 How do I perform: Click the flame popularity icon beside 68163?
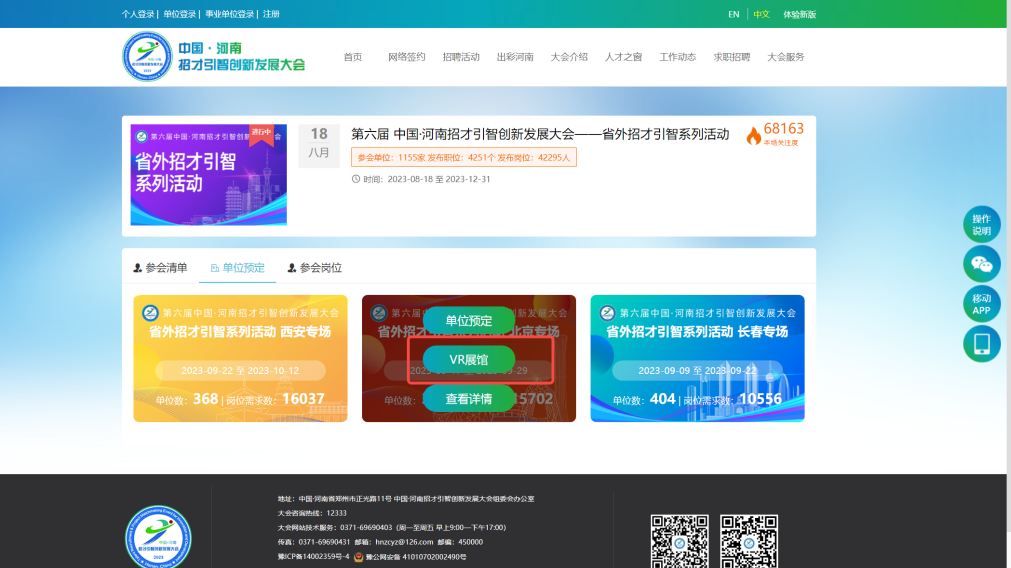[753, 135]
